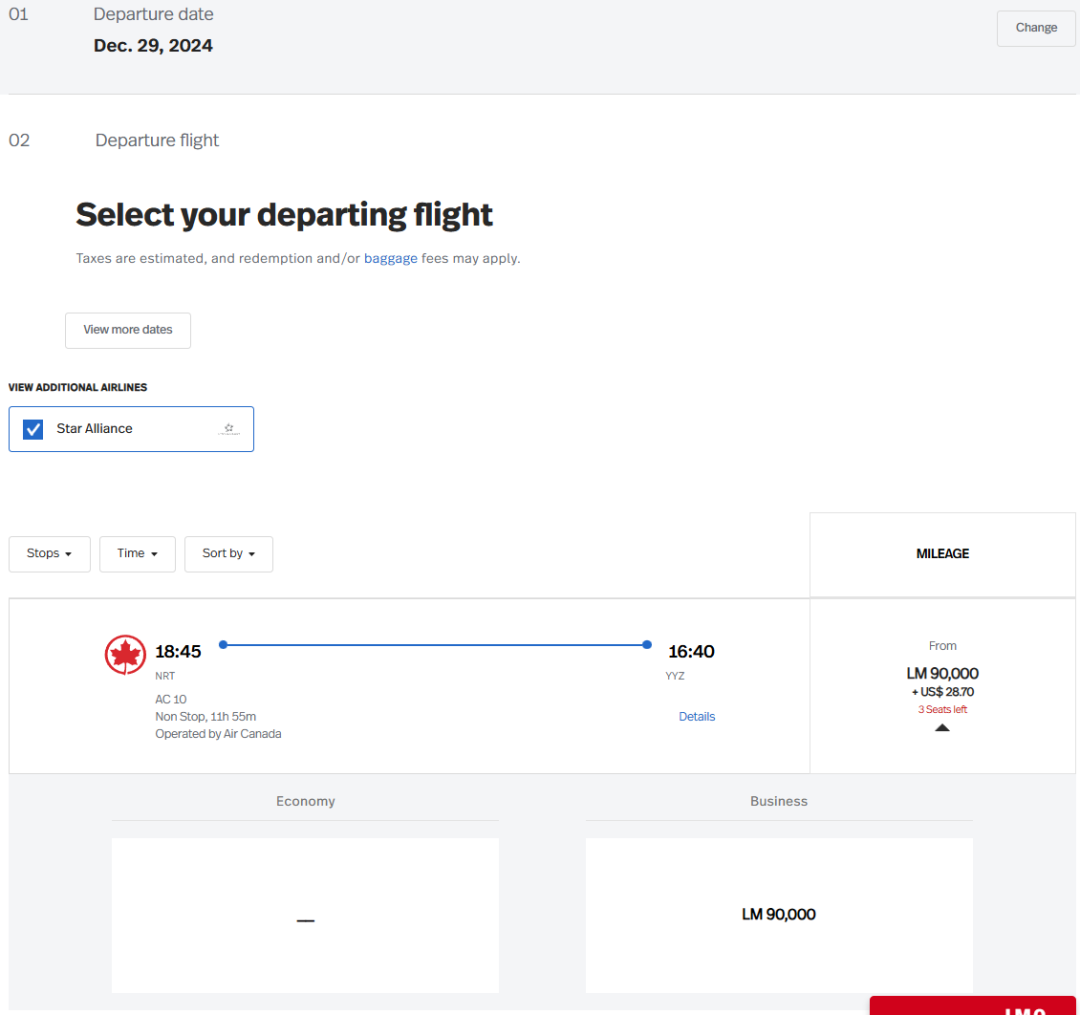Follow the baggage fees link

click(x=390, y=258)
